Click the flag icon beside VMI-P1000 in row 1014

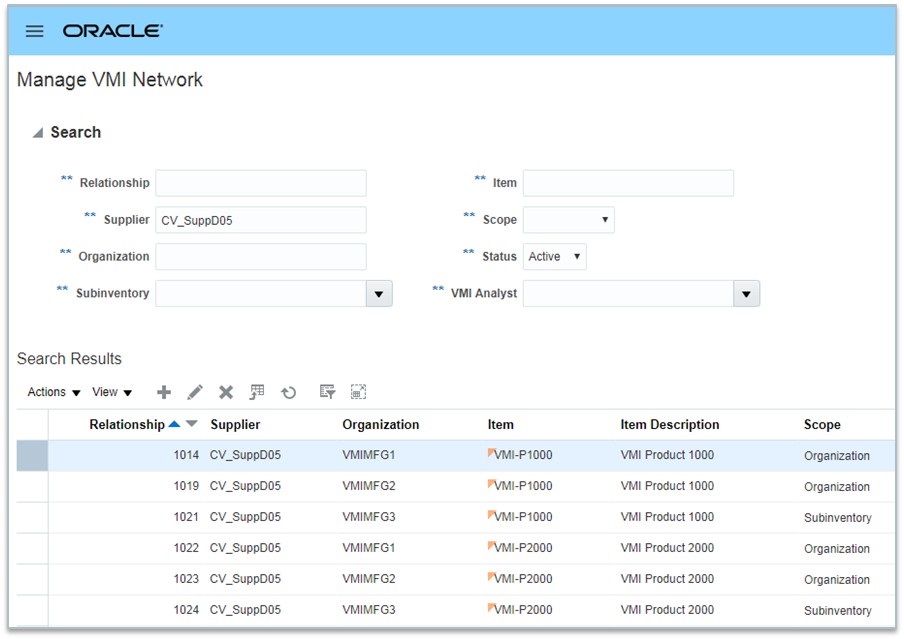click(491, 453)
